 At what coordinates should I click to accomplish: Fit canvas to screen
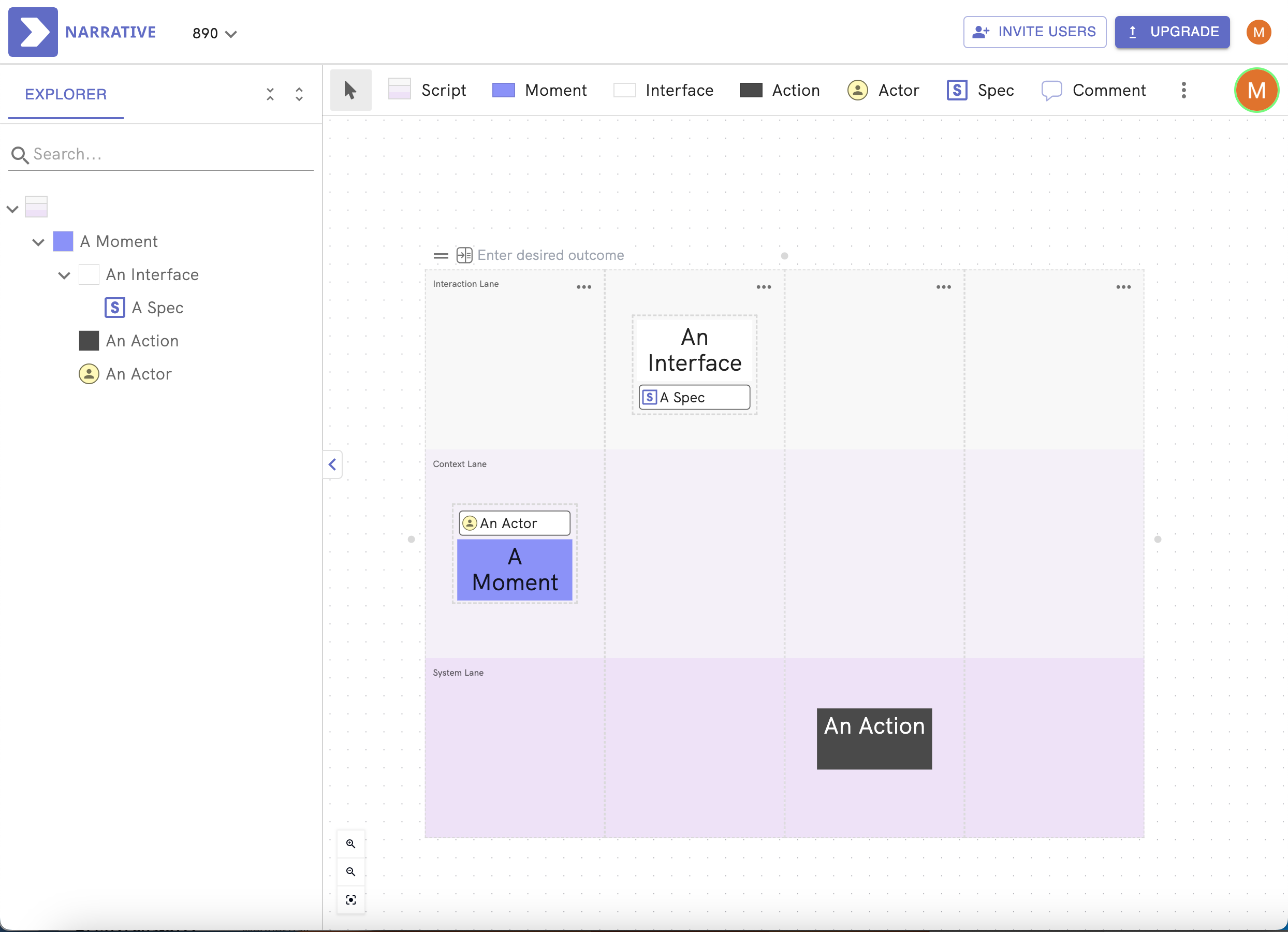click(x=351, y=900)
